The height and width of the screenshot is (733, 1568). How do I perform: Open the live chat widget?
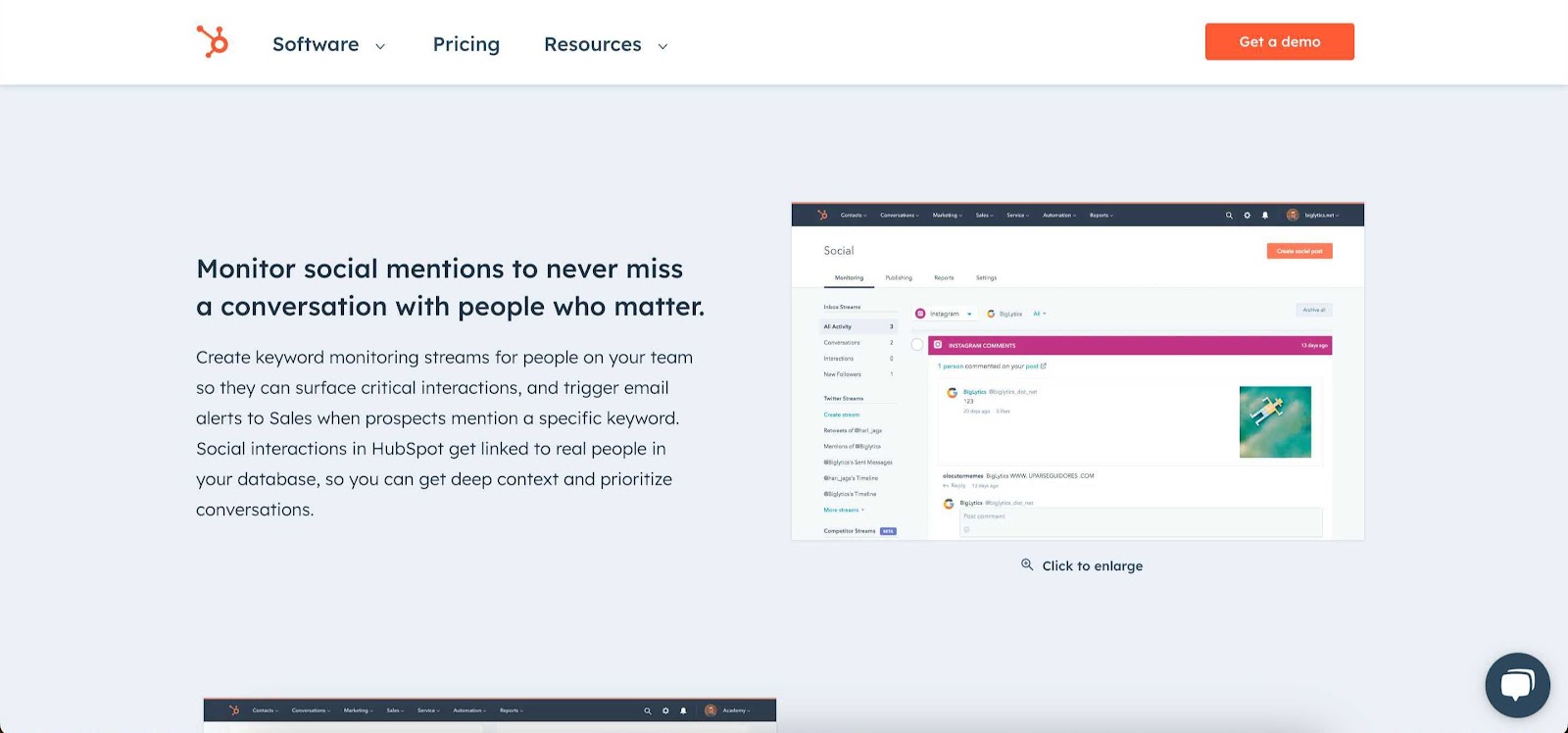(x=1517, y=685)
